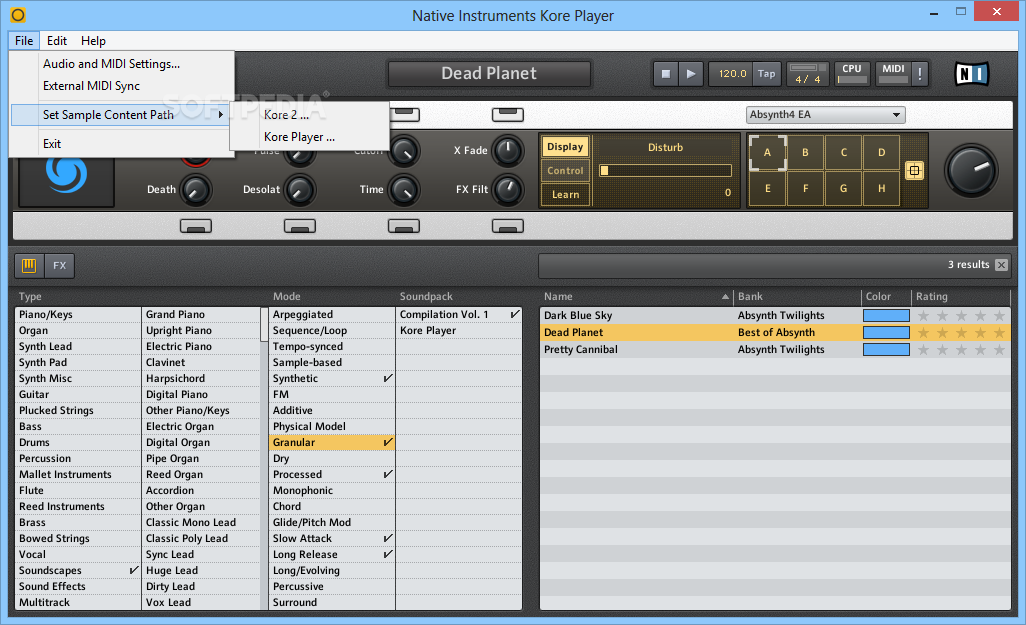
Task: Select sound variation slot A
Action: point(768,152)
